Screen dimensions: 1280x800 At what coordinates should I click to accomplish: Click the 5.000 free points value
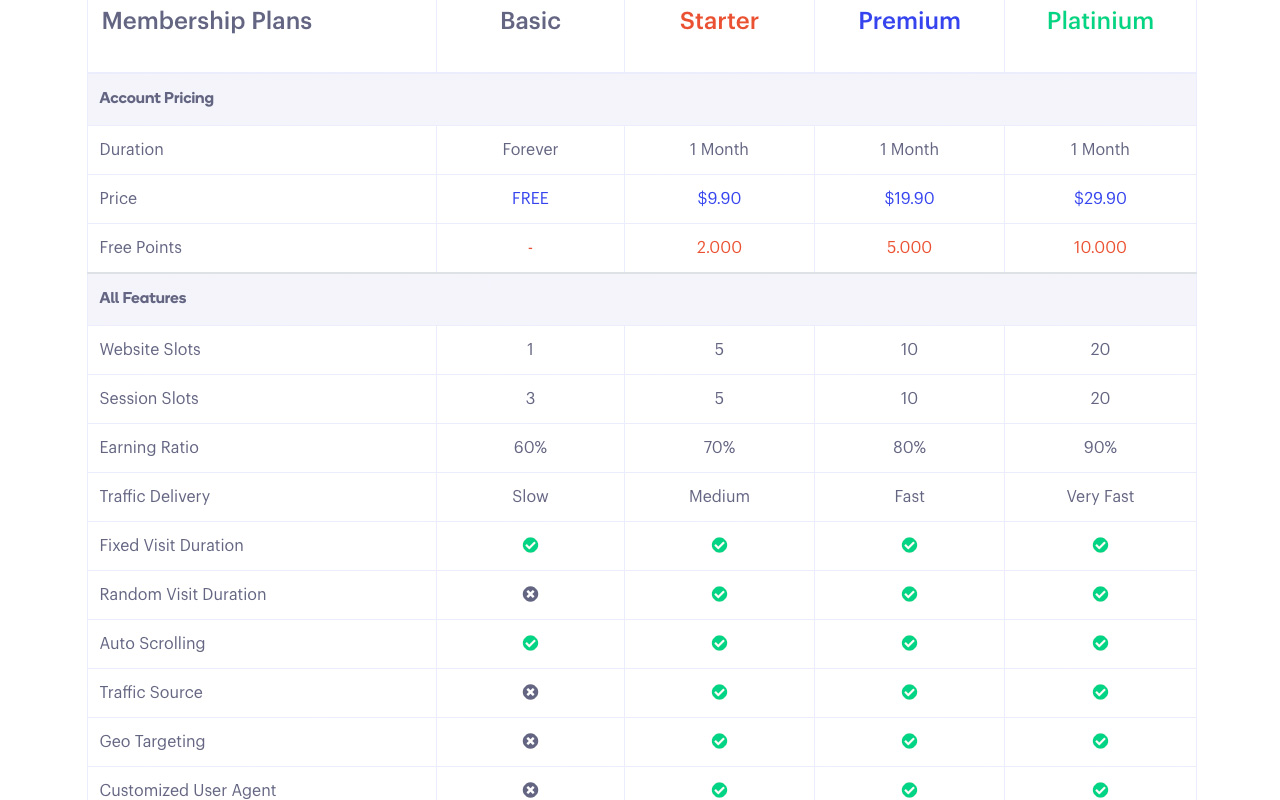(x=909, y=247)
